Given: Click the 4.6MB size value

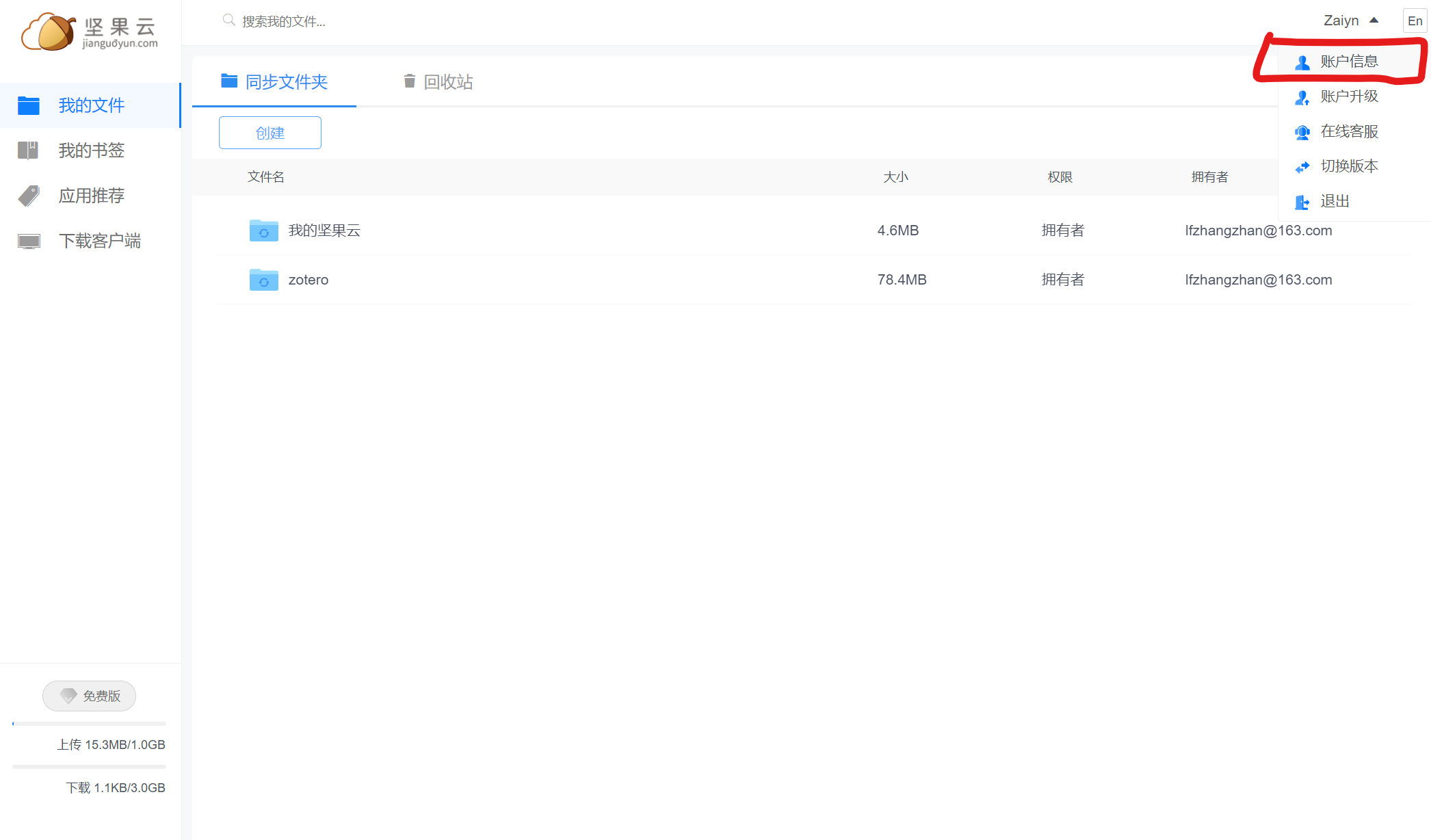Looking at the screenshot, I should tap(897, 231).
